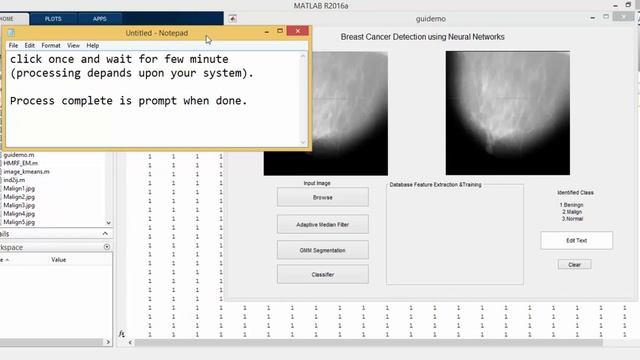Maximize the Notepad window
640x360 pixels.
point(280,31)
